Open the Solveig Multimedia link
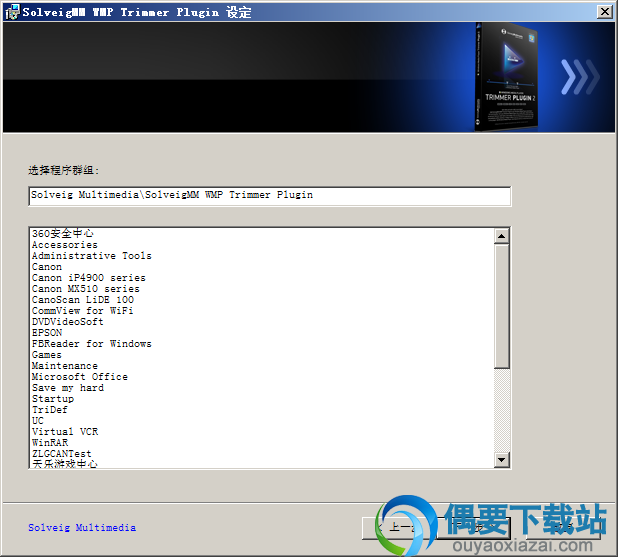This screenshot has height=557, width=618. click(82, 527)
